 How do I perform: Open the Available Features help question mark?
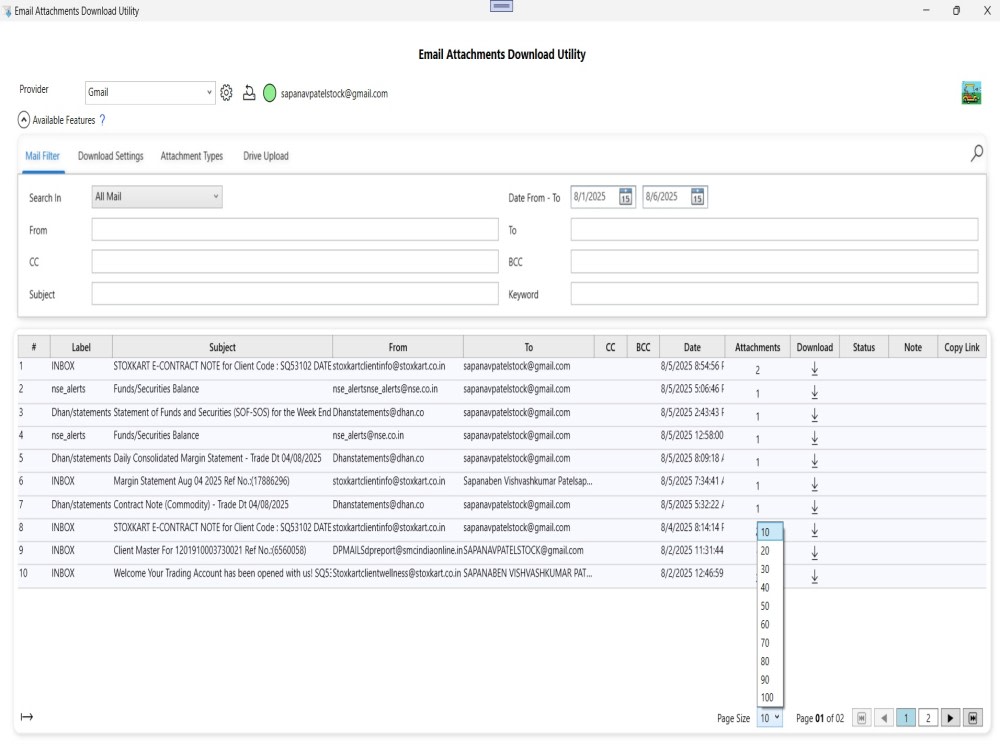[x=102, y=120]
